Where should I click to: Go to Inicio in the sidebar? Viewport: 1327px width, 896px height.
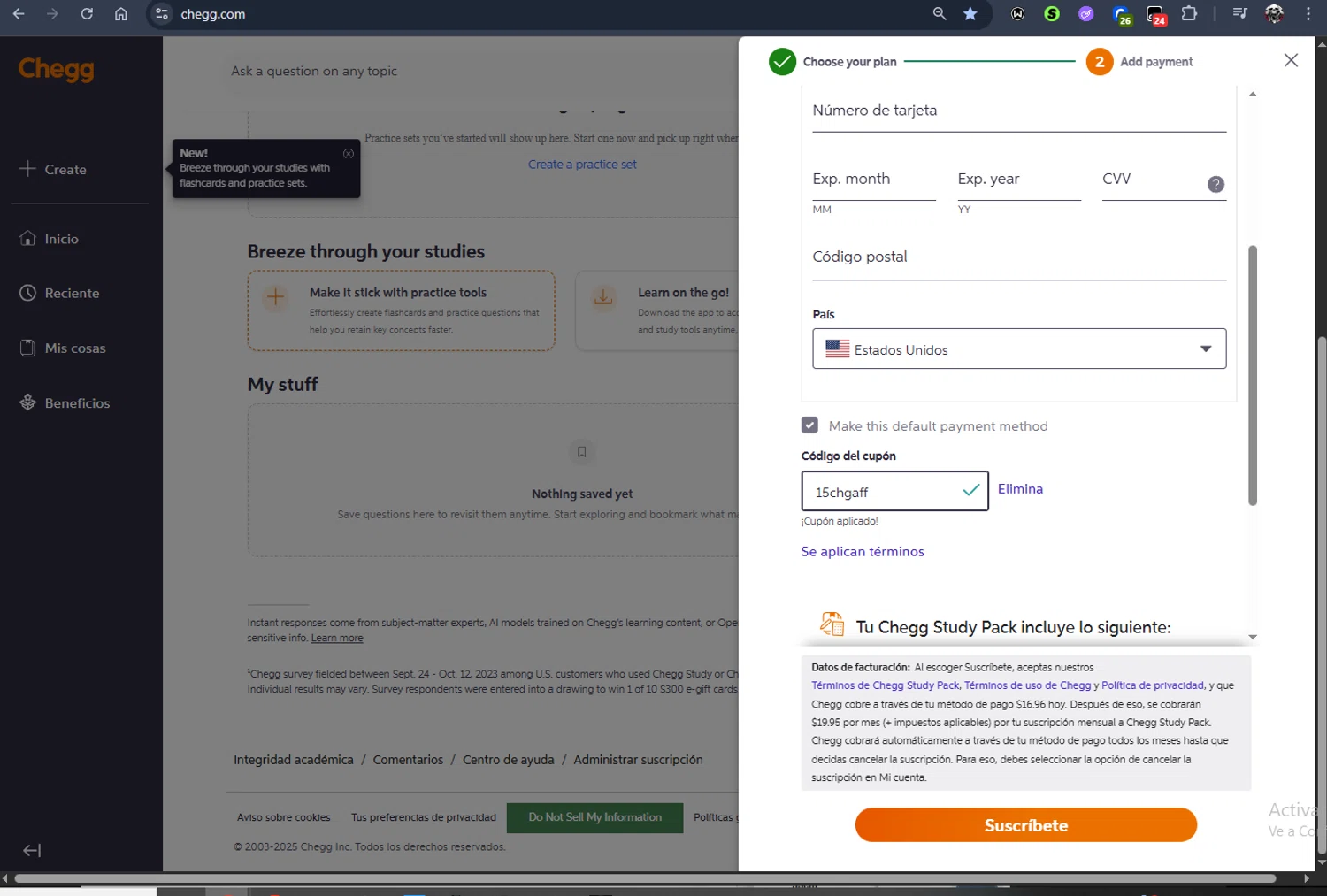pyautogui.click(x=50, y=239)
